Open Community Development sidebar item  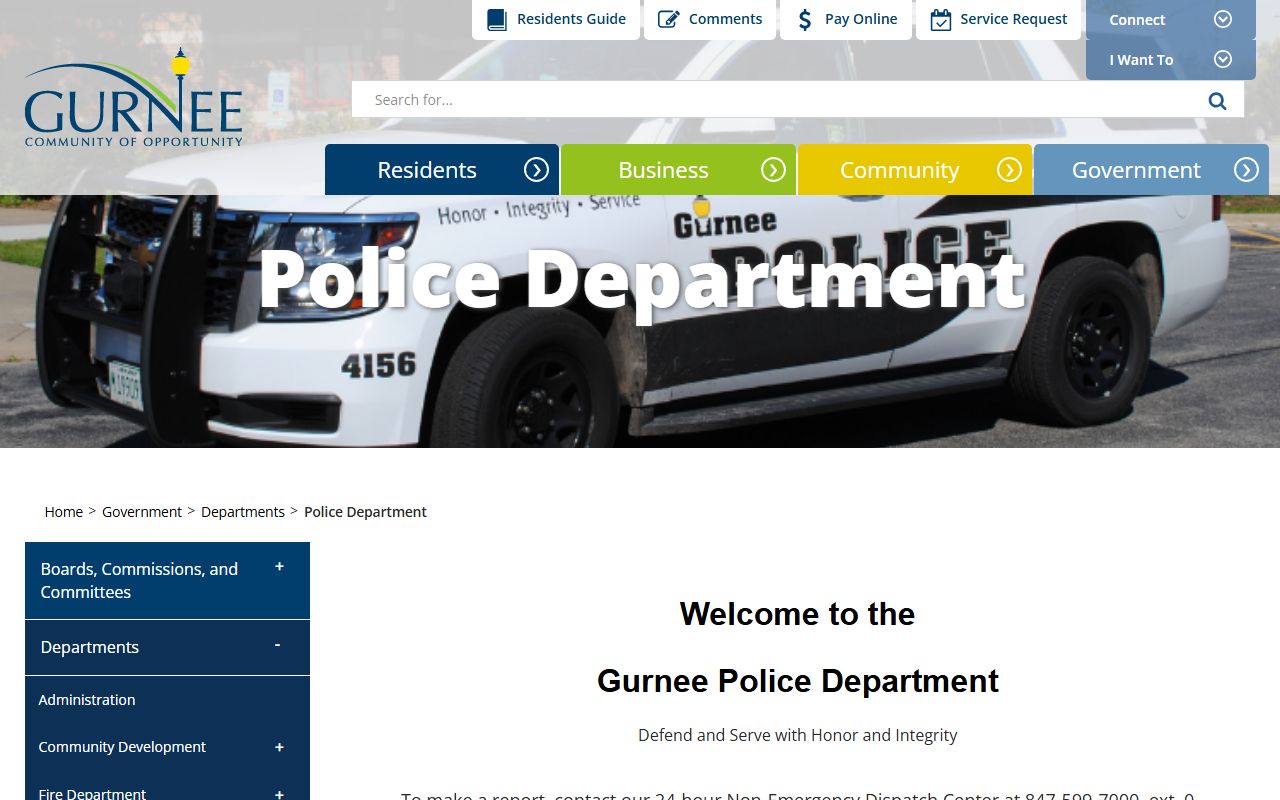122,747
